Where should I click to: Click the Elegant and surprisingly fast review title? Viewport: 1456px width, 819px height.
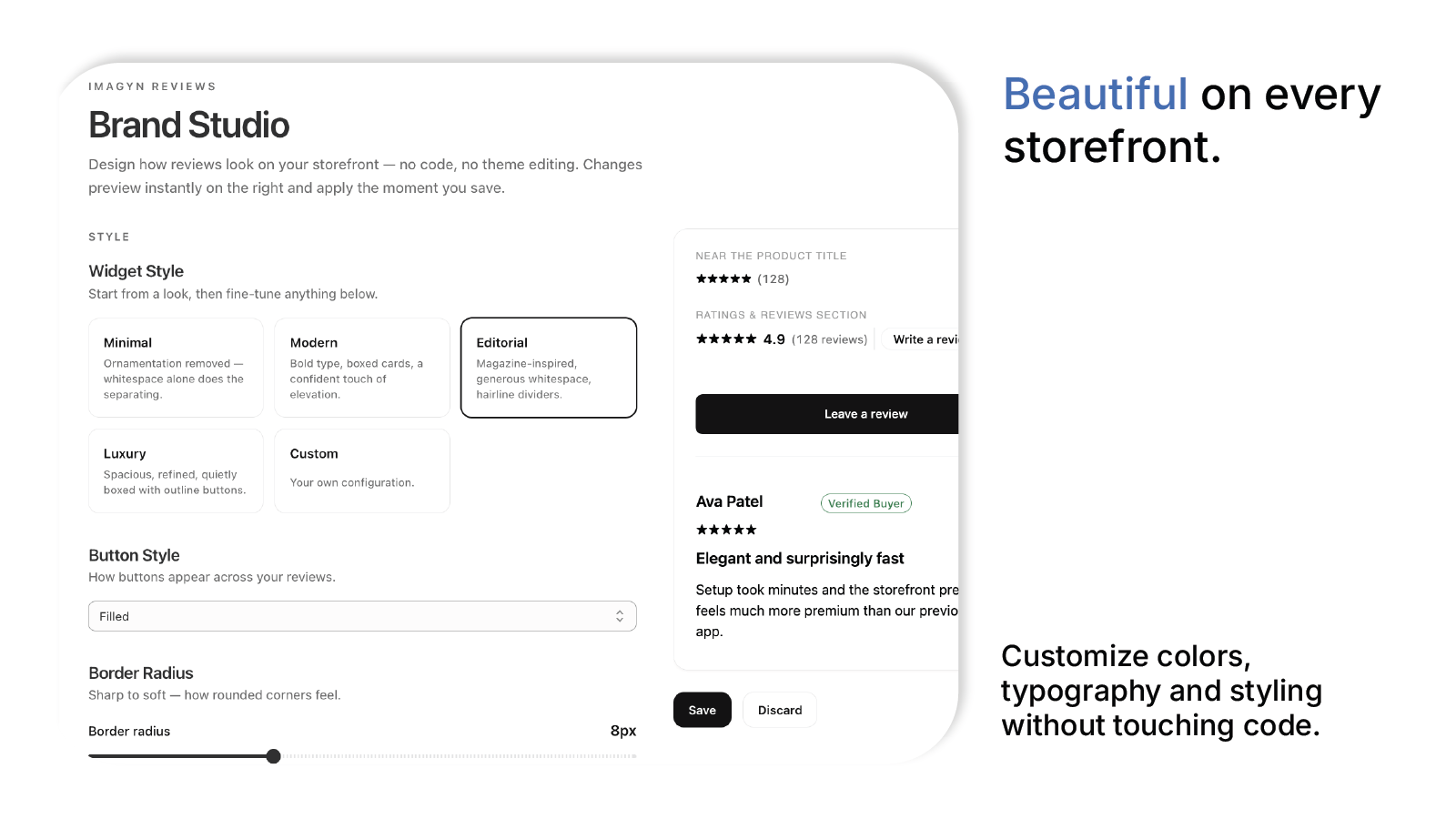(x=800, y=559)
